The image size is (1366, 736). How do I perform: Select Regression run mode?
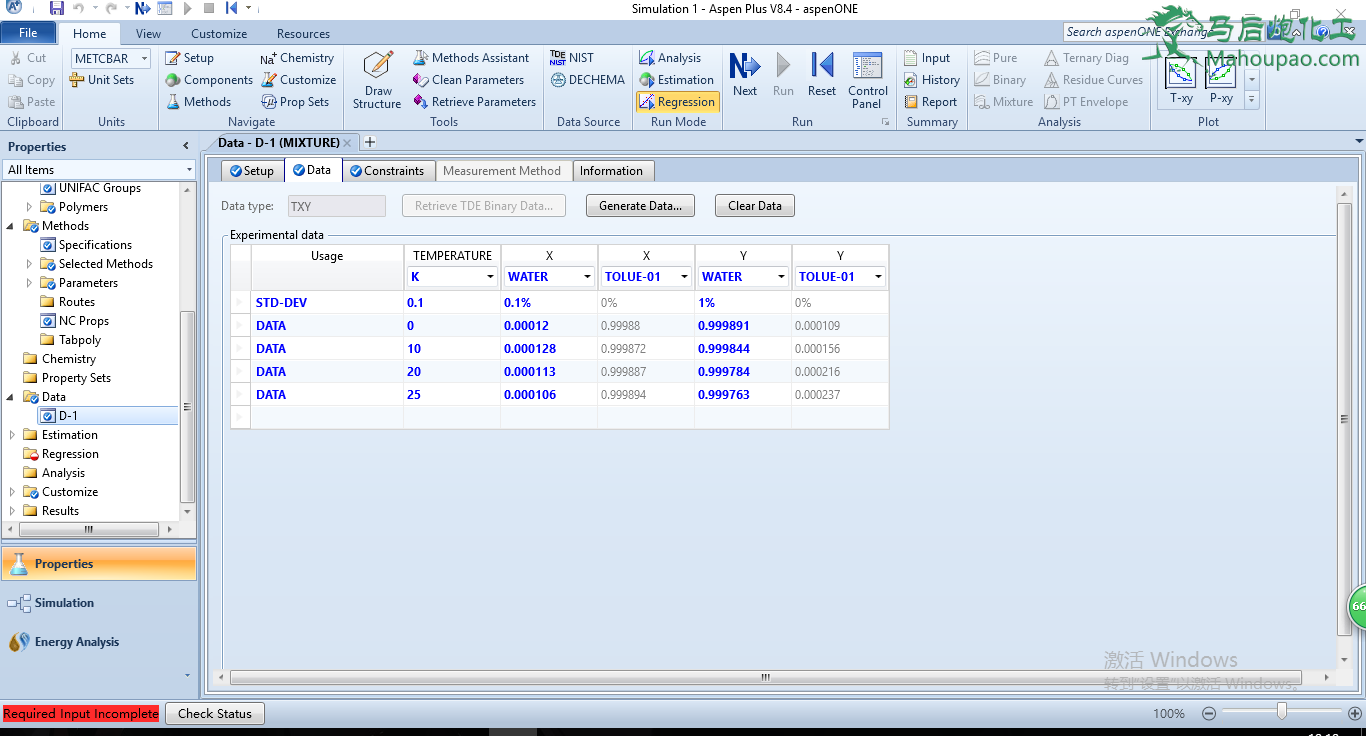click(677, 102)
